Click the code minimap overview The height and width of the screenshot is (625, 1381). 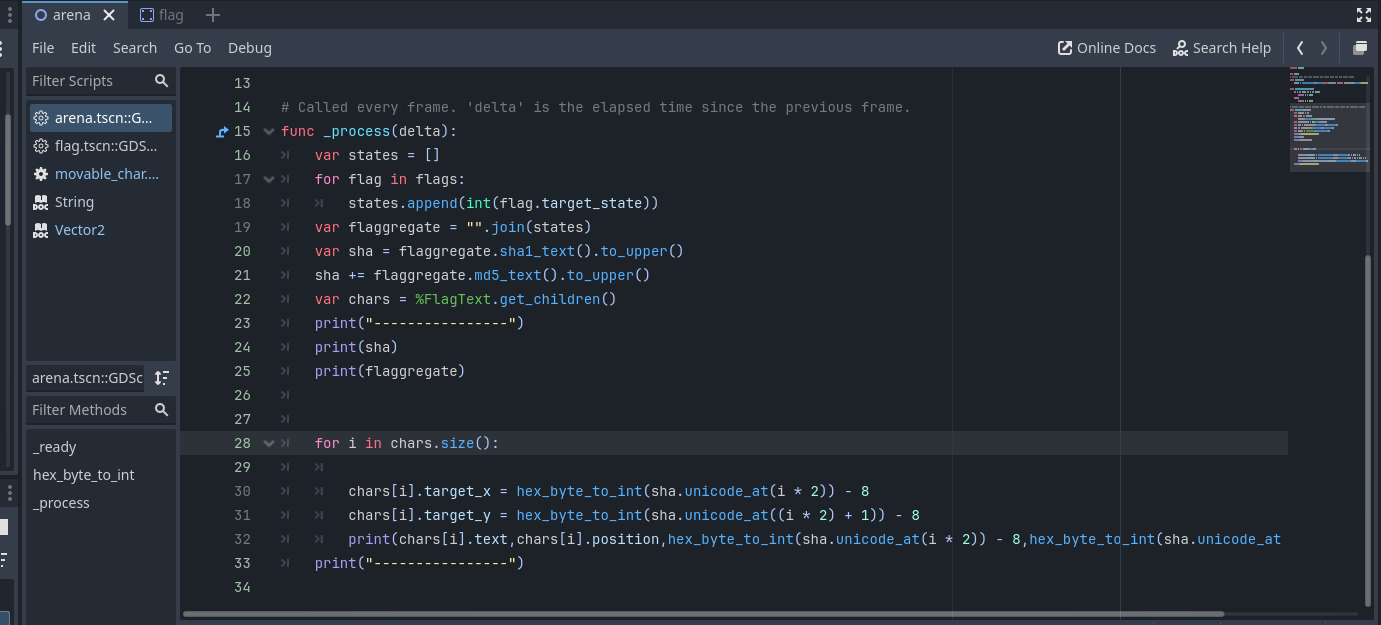coord(1329,120)
